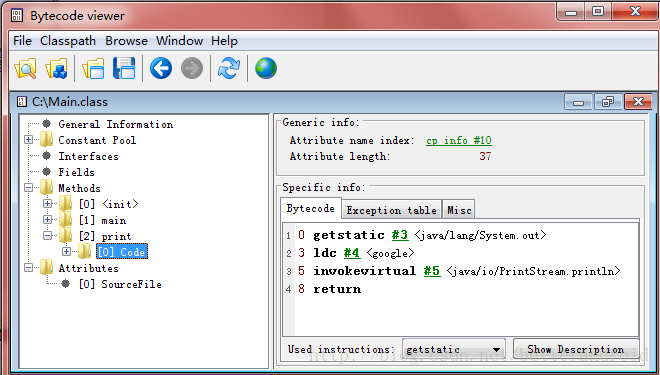Select the [1] main method item
Screen dimensions: 660x375
click(x=102, y=220)
